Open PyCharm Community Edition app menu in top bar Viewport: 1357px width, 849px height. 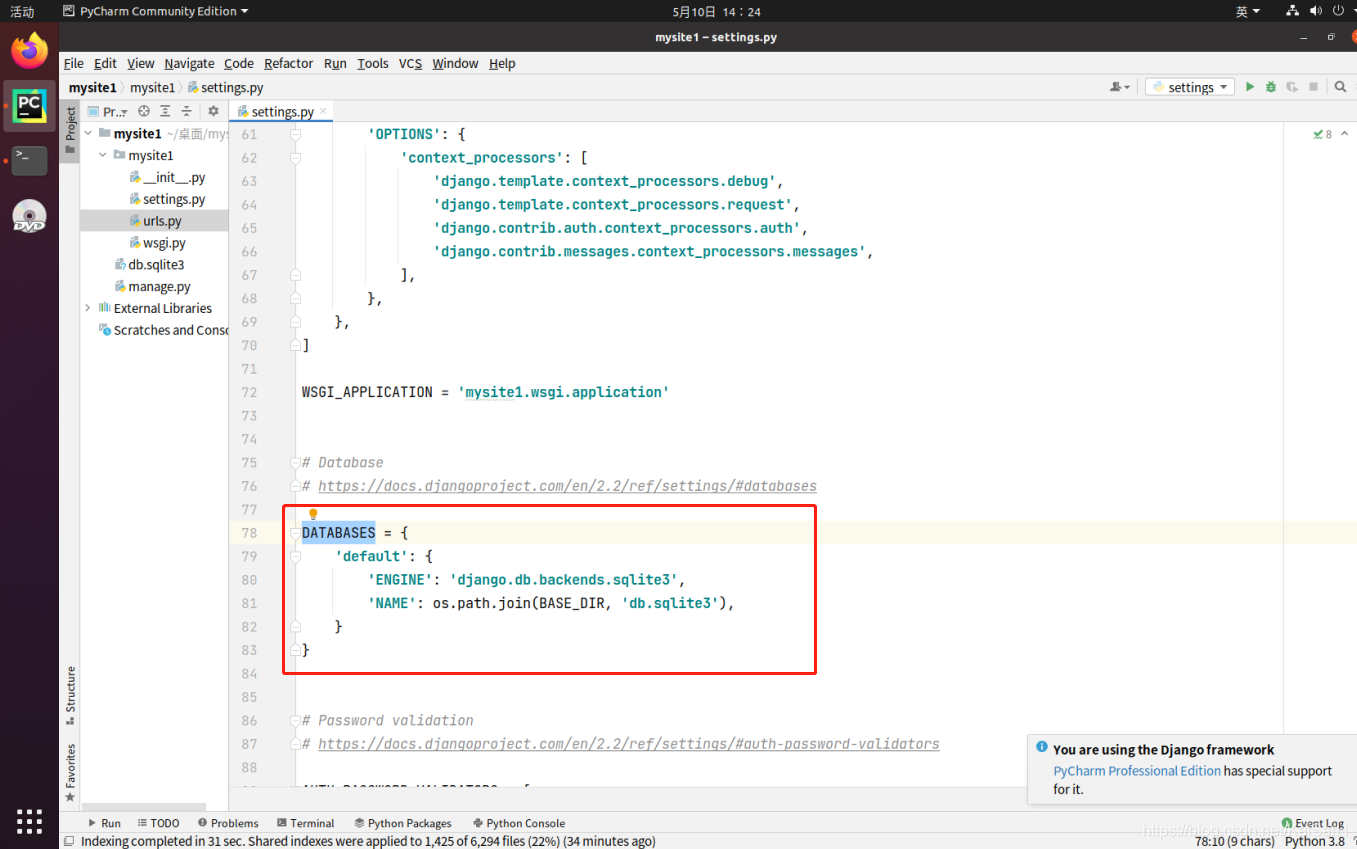point(155,11)
